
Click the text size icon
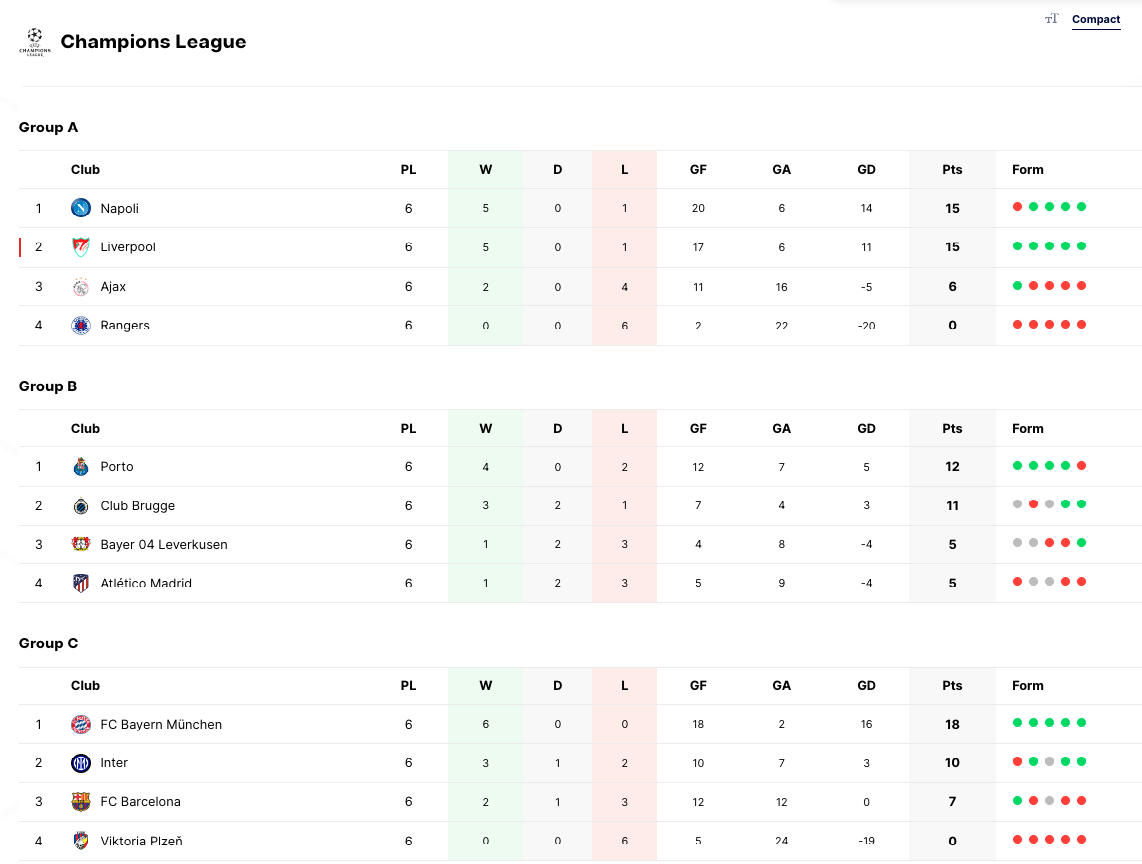pos(1051,19)
